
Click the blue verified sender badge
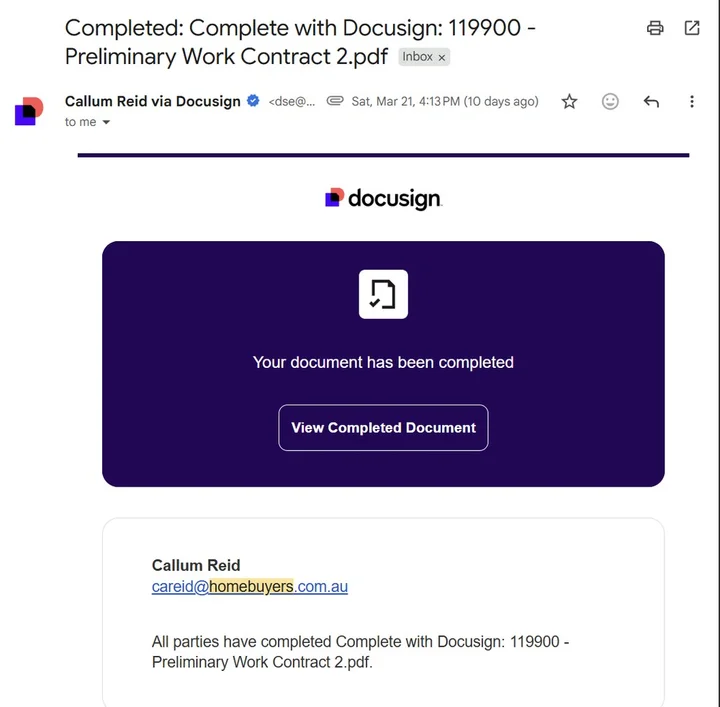point(254,101)
